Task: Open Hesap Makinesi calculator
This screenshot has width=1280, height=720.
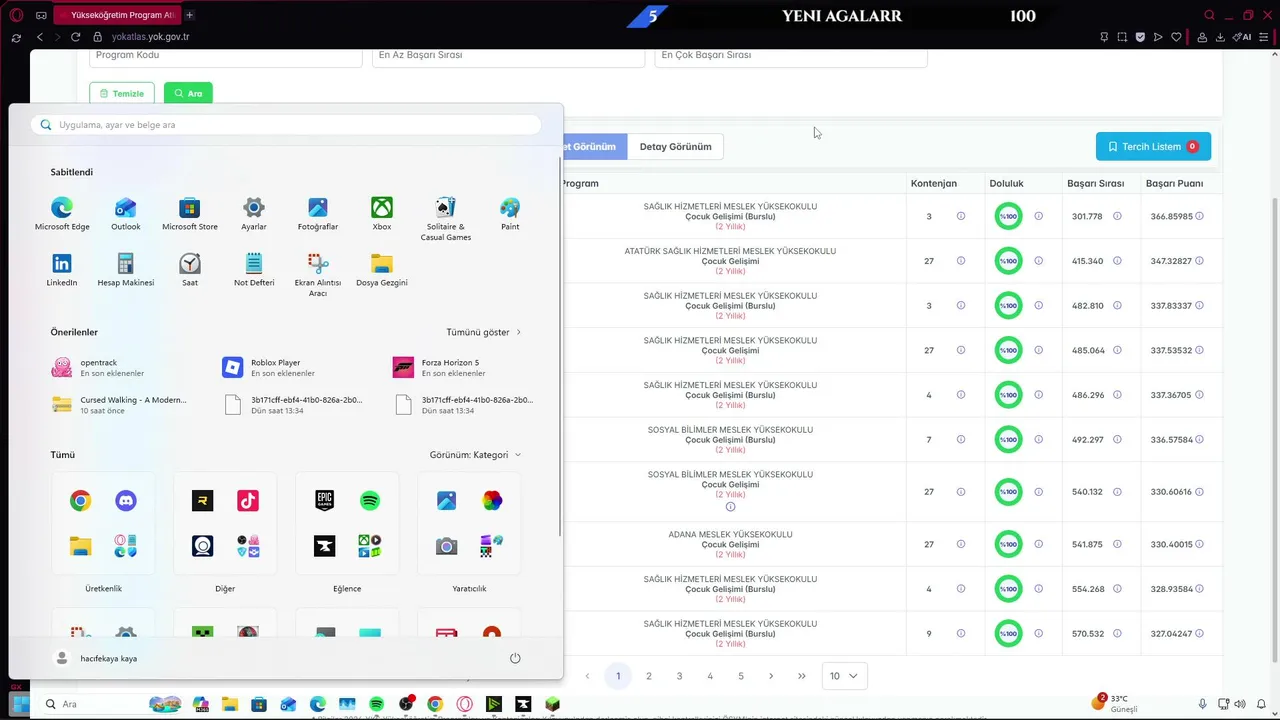Action: 126,270
